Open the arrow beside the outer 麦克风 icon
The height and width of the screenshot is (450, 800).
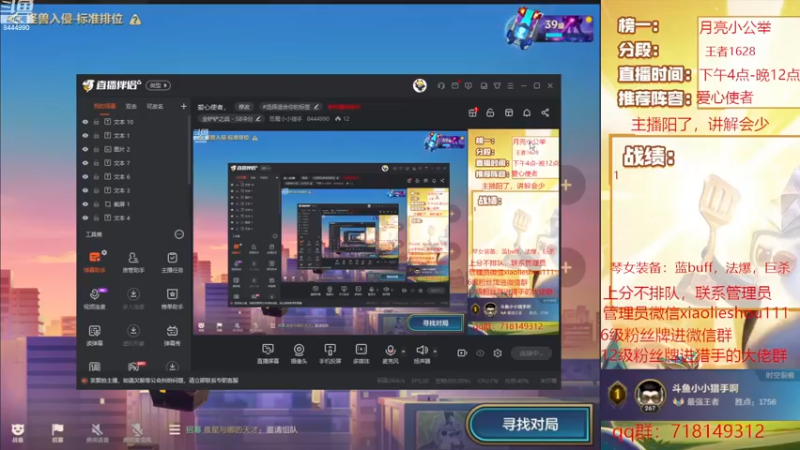(x=403, y=351)
